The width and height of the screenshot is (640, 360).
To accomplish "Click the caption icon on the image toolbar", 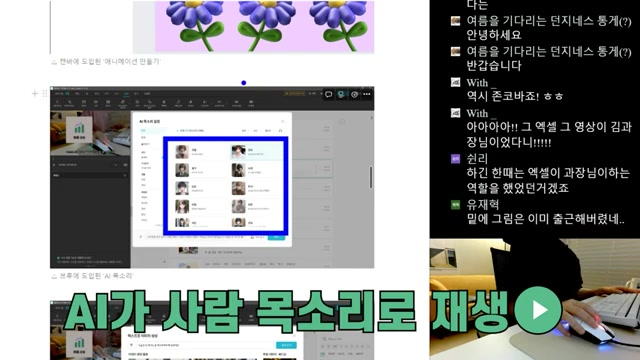I will pos(342,94).
